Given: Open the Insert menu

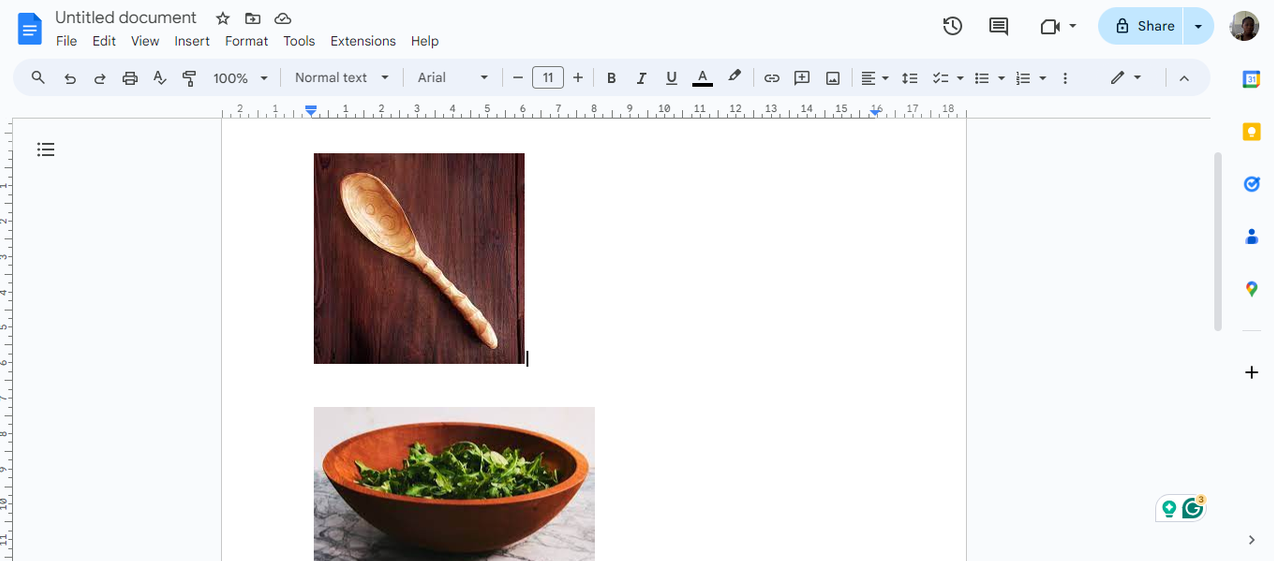Looking at the screenshot, I should 192,41.
